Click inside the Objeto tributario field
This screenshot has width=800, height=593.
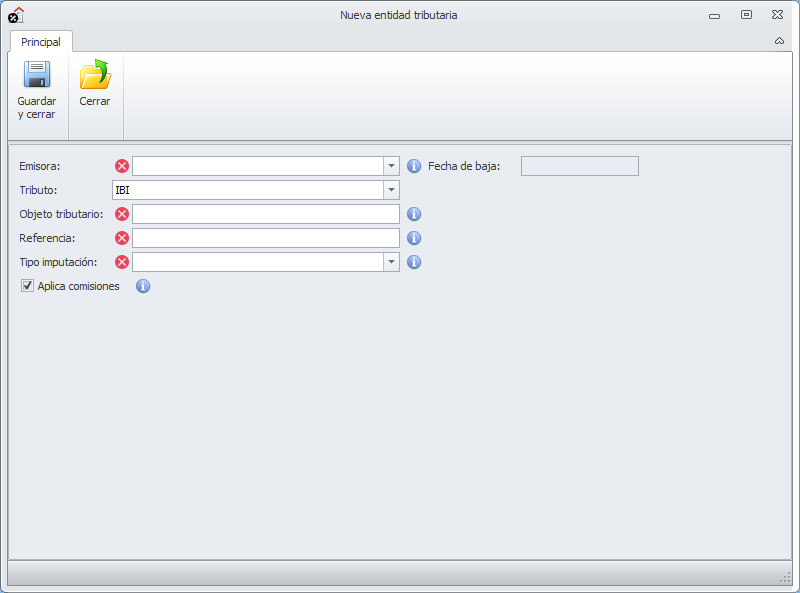tap(265, 214)
